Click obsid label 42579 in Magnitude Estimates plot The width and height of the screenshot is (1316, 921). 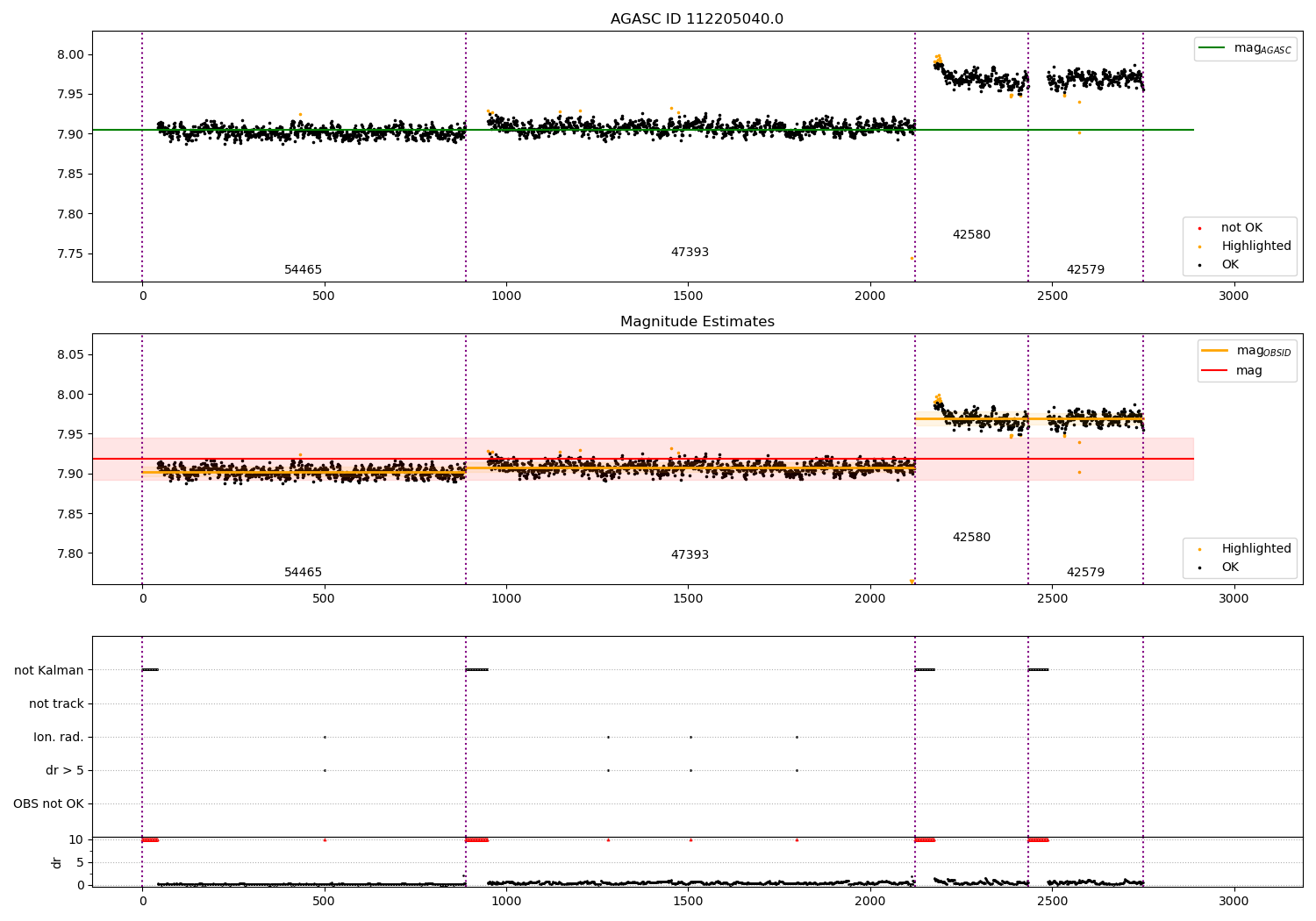point(1085,573)
